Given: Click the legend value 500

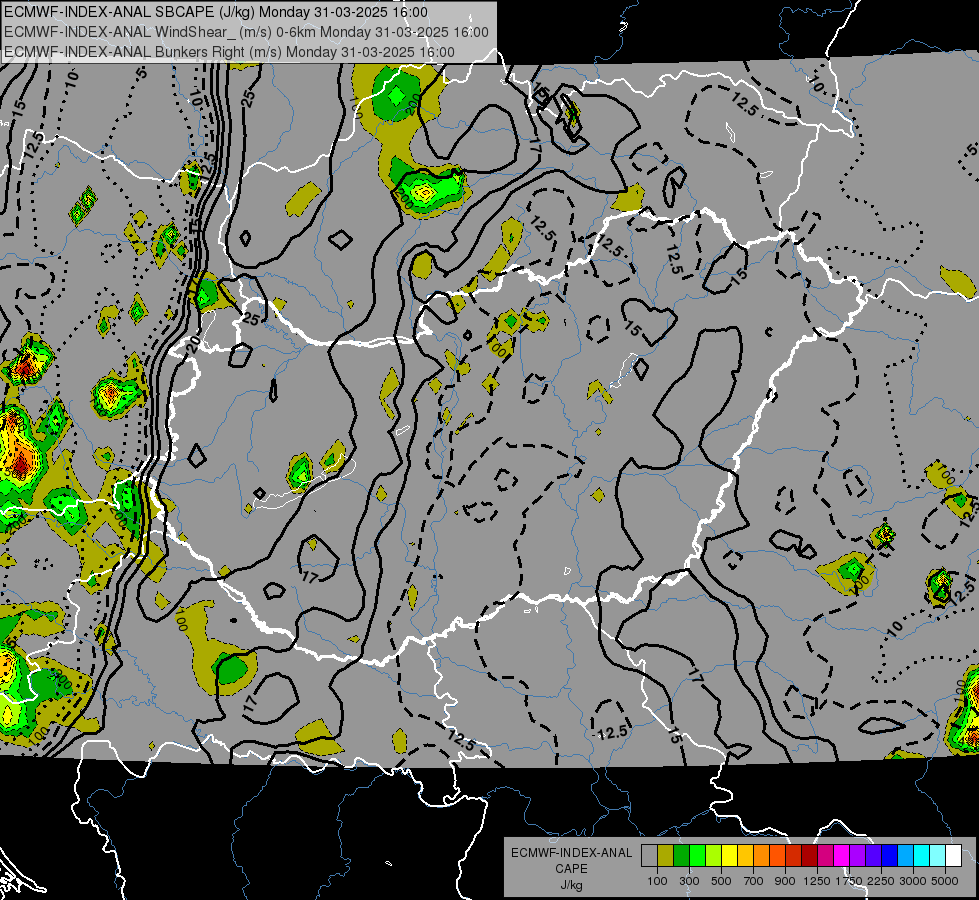Looking at the screenshot, I should click(x=721, y=881).
